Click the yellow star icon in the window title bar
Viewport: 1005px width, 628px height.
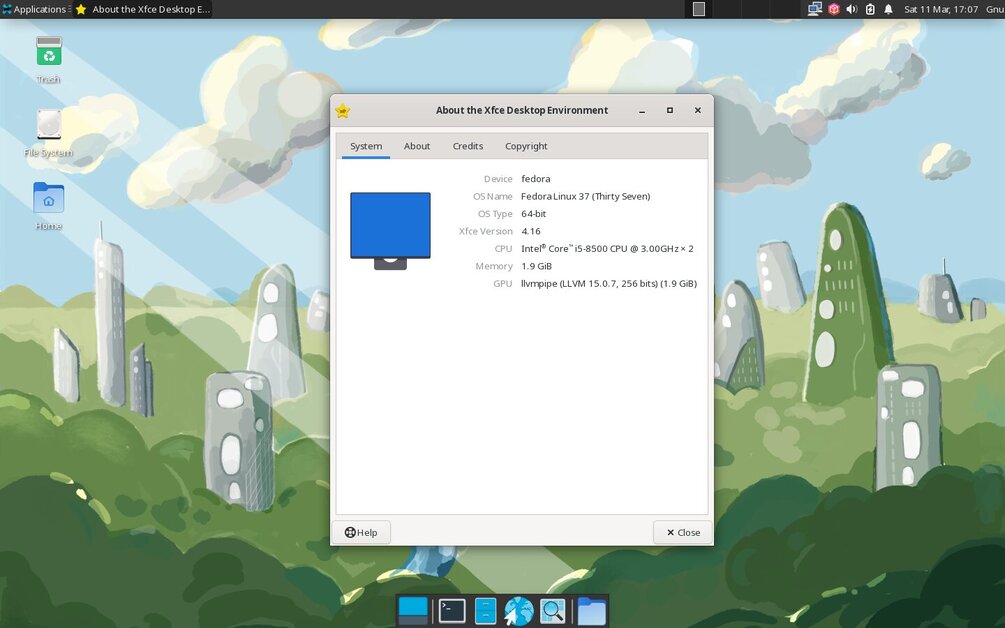tap(343, 110)
